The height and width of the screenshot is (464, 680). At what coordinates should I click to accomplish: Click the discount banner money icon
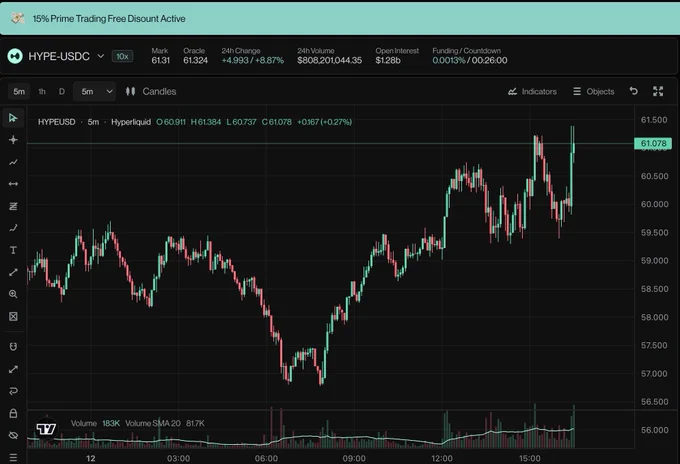tap(17, 18)
